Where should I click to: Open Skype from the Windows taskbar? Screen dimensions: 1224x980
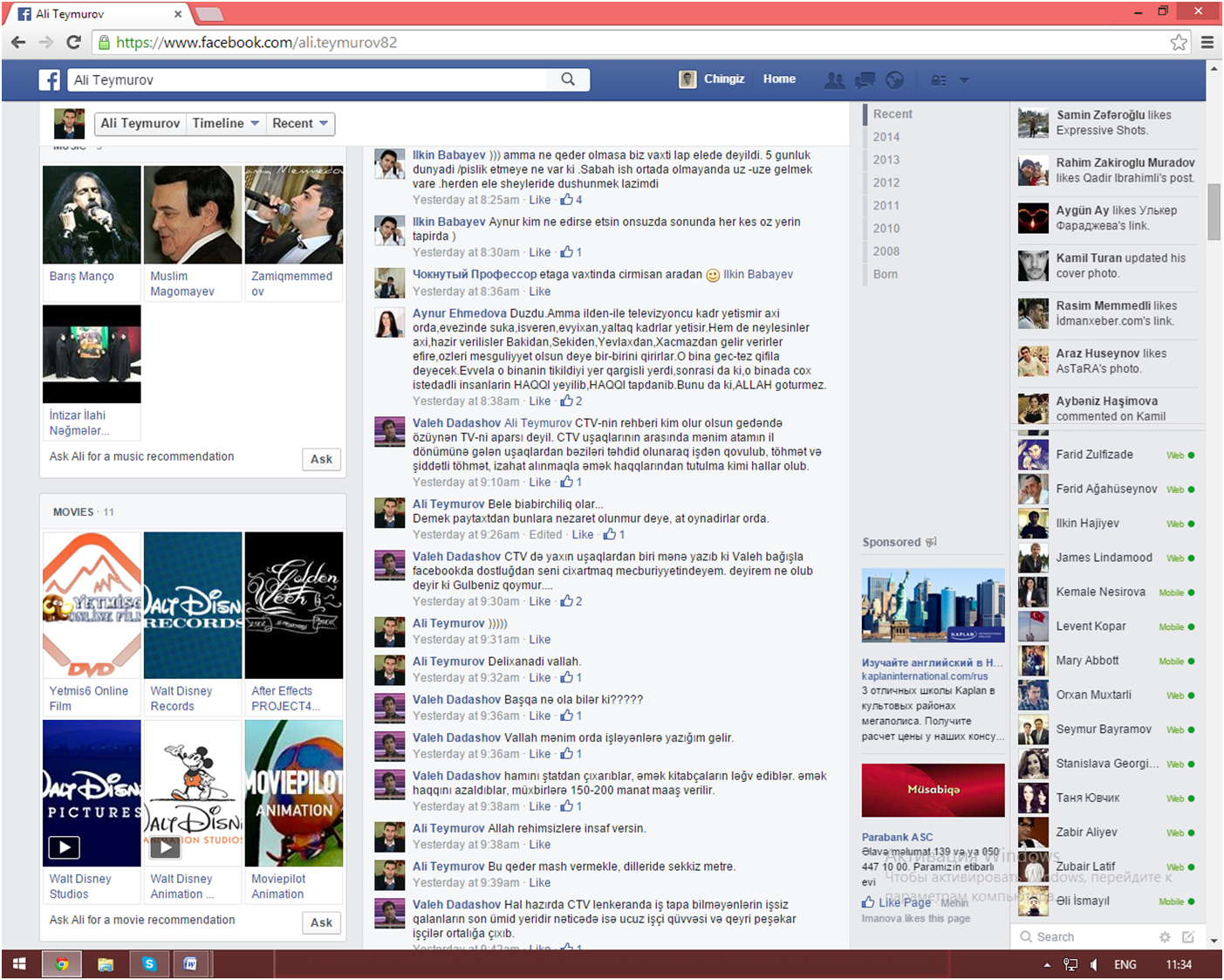(149, 964)
